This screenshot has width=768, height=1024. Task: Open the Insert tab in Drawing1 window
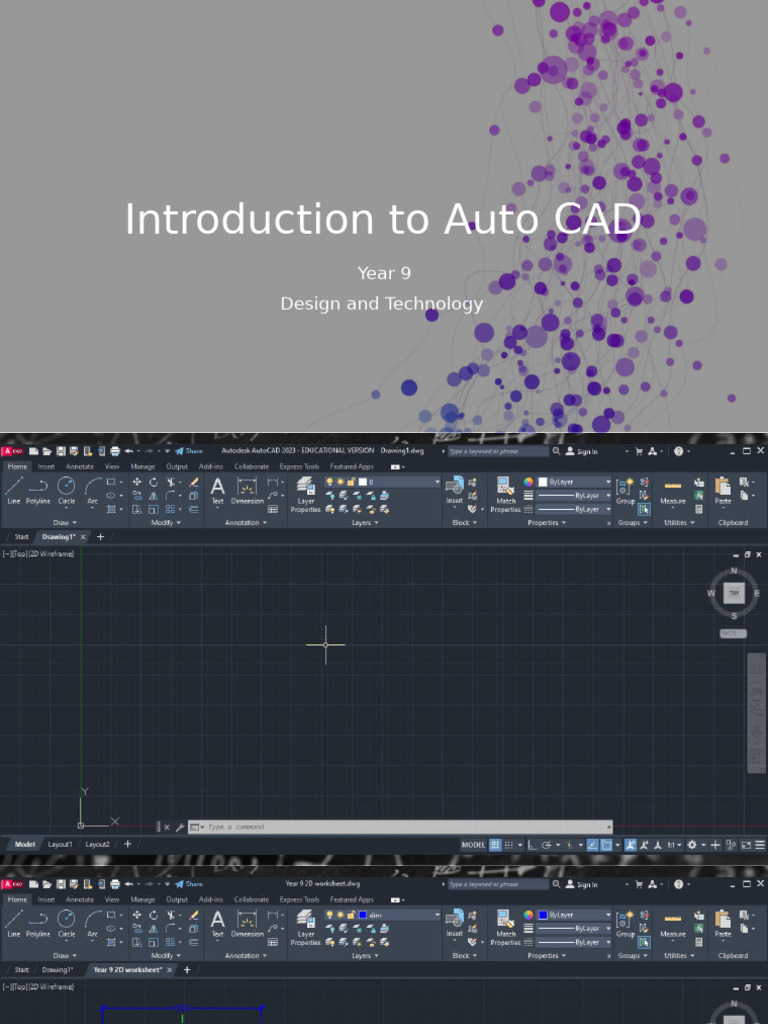coord(46,466)
